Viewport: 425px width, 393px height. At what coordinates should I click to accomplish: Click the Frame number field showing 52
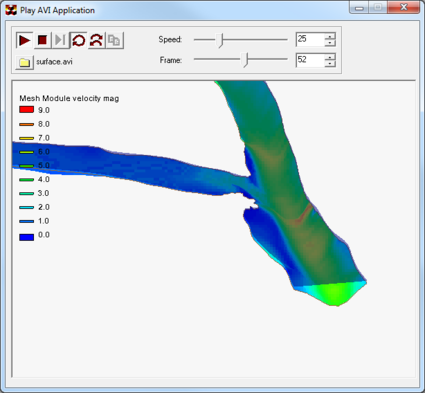tap(310, 60)
